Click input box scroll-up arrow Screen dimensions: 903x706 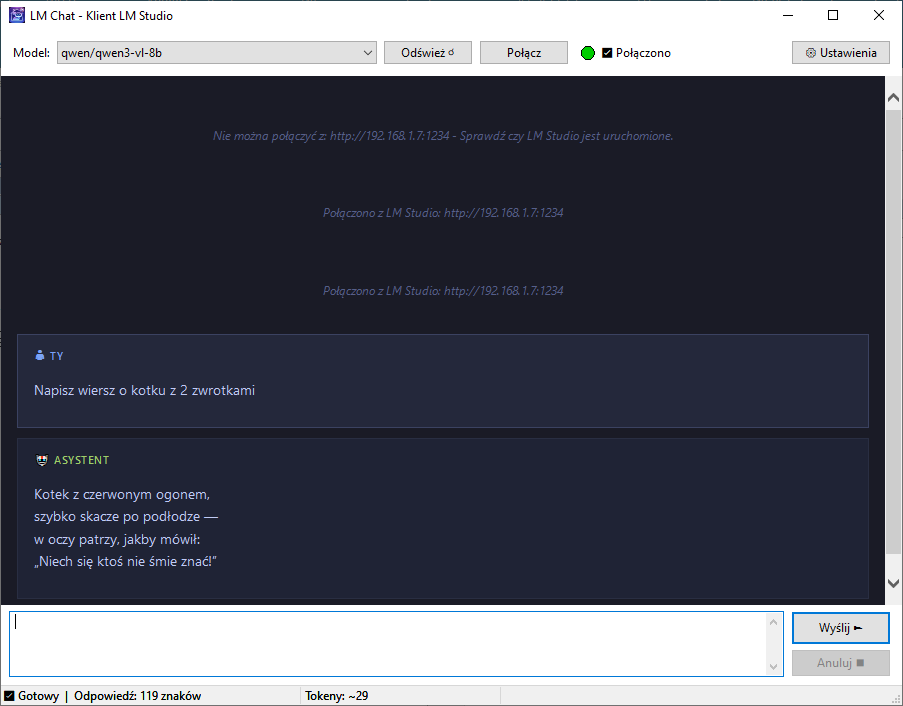pos(773,622)
